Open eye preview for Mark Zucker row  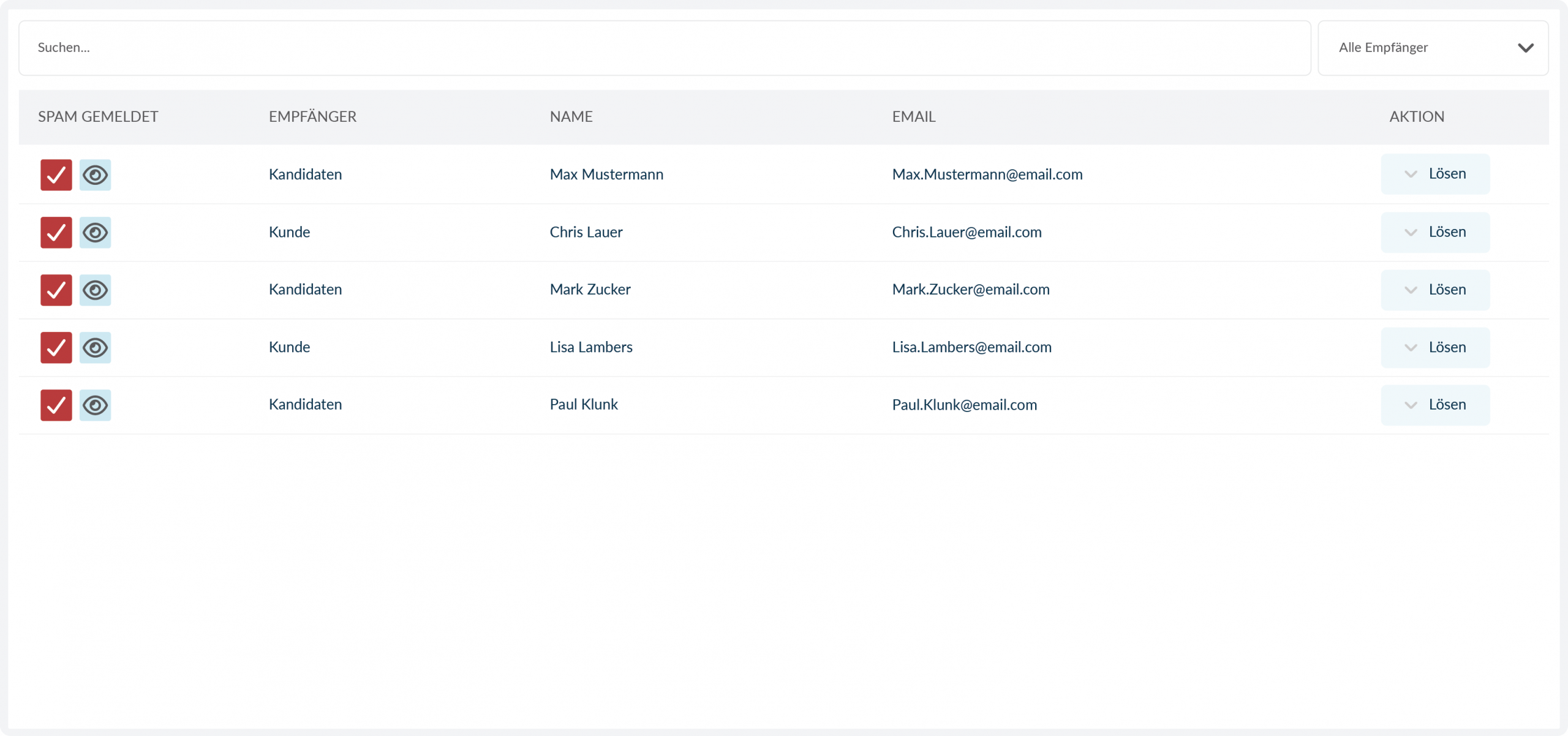pos(95,290)
